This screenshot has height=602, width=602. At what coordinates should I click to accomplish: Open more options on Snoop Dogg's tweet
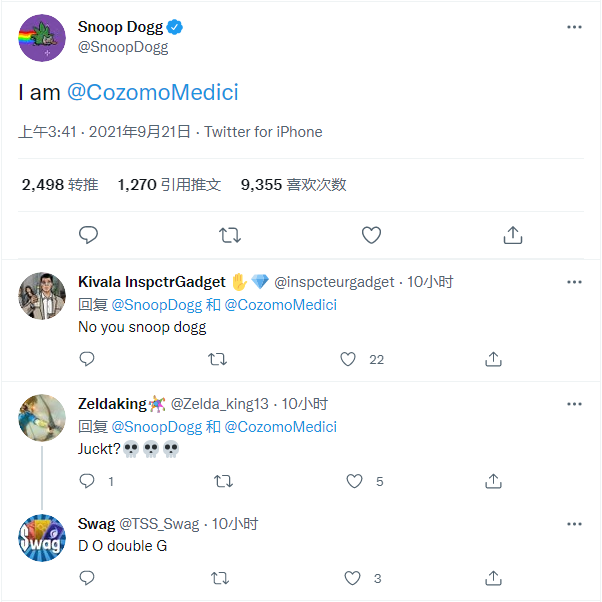(x=574, y=27)
